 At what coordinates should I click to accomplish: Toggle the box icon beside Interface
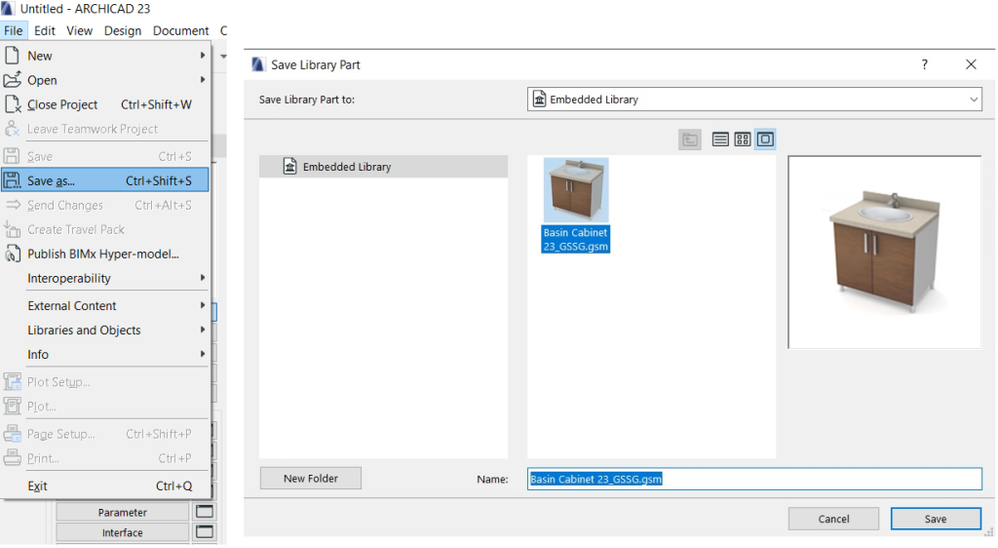click(x=204, y=532)
